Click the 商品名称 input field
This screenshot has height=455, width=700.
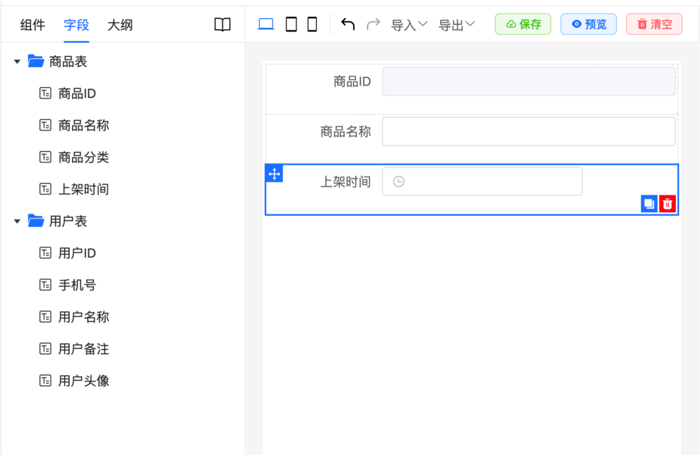tap(528, 132)
